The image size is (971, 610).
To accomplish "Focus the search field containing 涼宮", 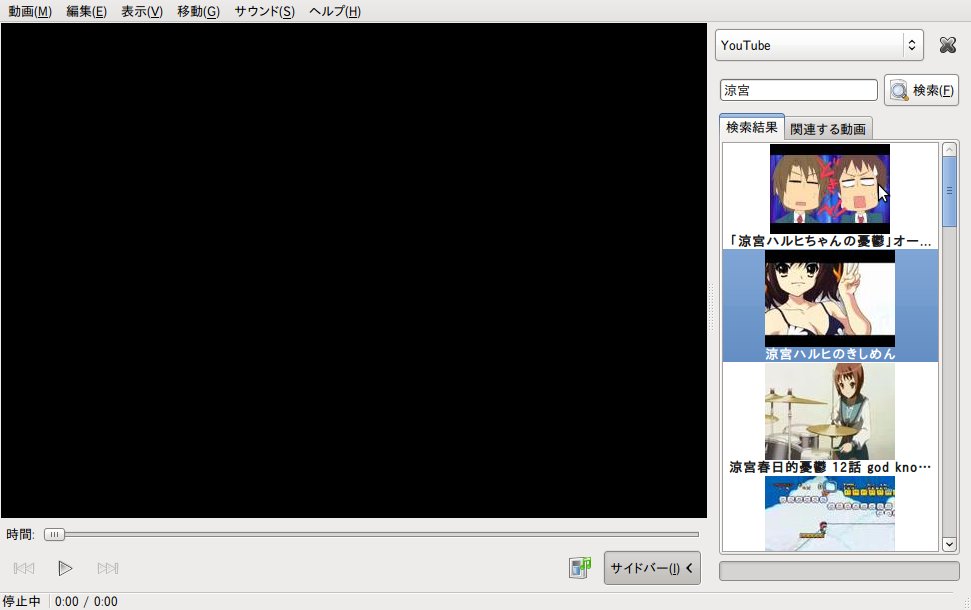I will point(798,90).
